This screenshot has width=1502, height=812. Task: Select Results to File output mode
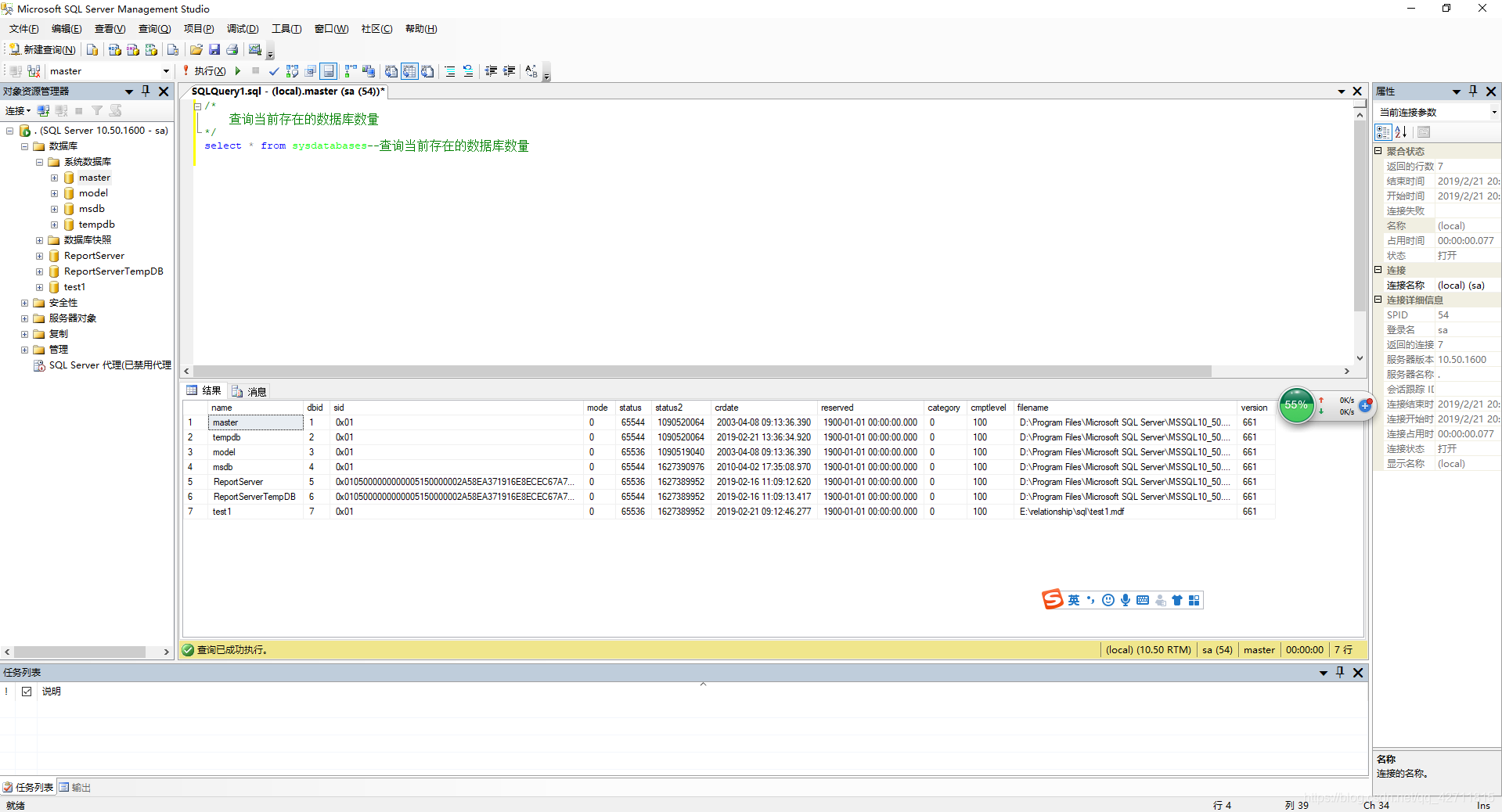point(427,71)
